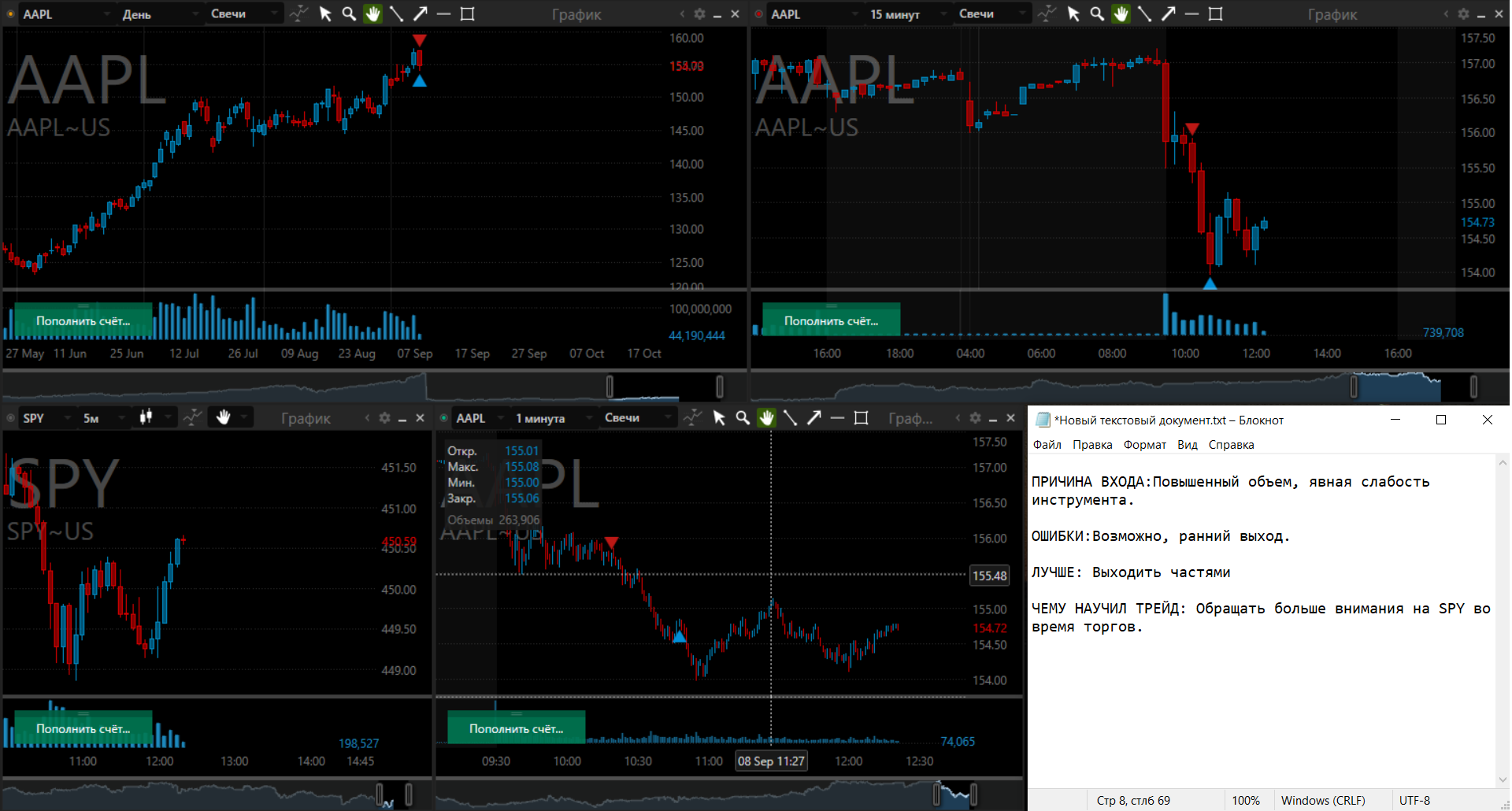Click the 155.48 price label in AAPL 1-minute chart
The width and height of the screenshot is (1512, 811).
989,576
